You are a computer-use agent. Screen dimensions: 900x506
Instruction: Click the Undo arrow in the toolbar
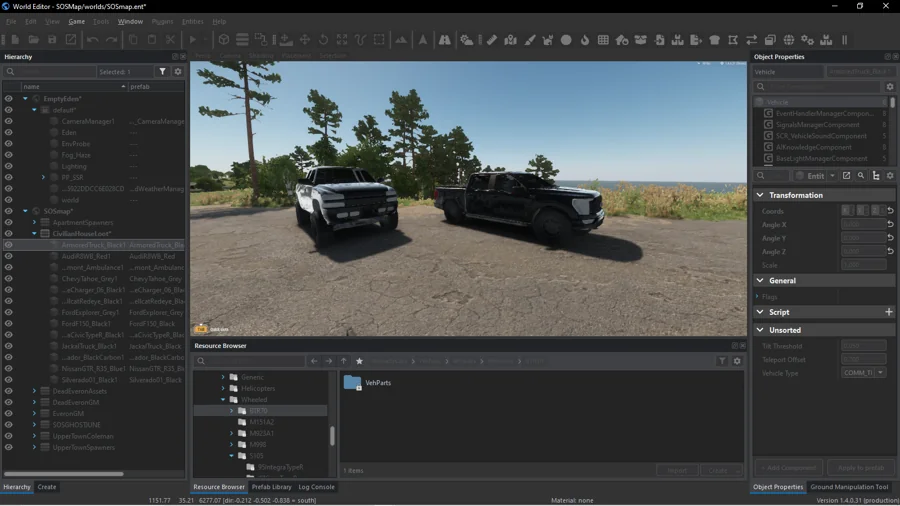tap(93, 40)
